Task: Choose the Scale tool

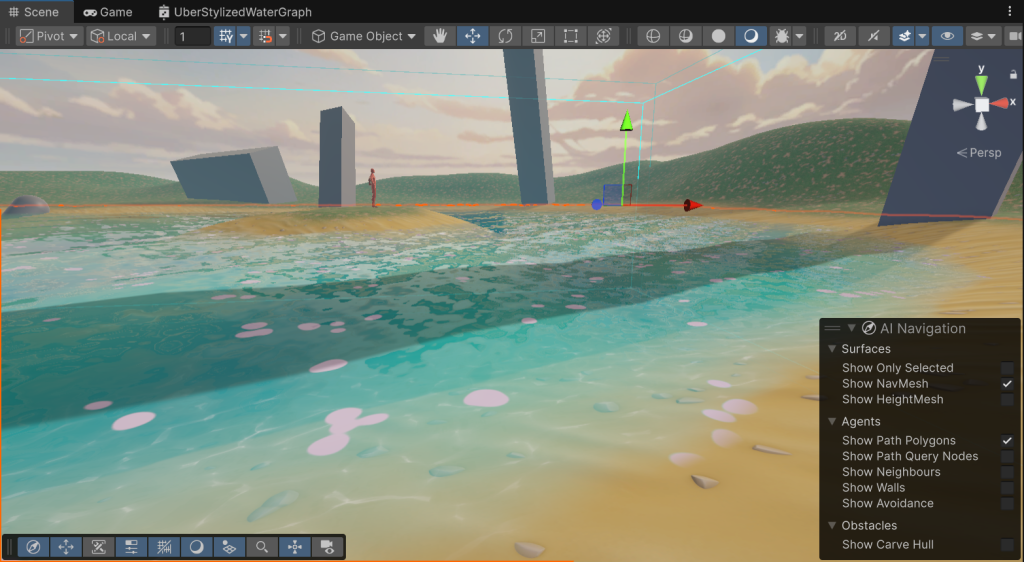Action: 538,36
